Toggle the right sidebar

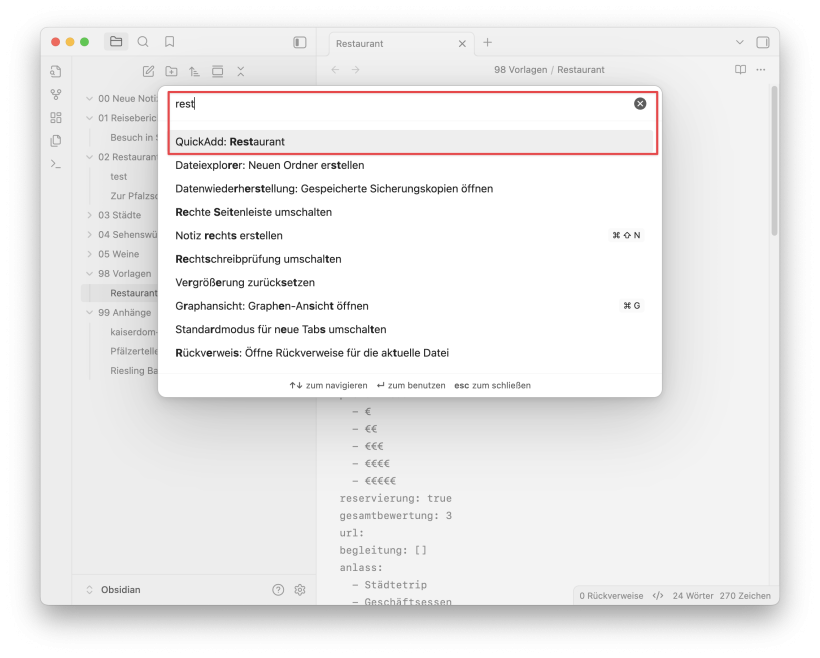click(763, 43)
